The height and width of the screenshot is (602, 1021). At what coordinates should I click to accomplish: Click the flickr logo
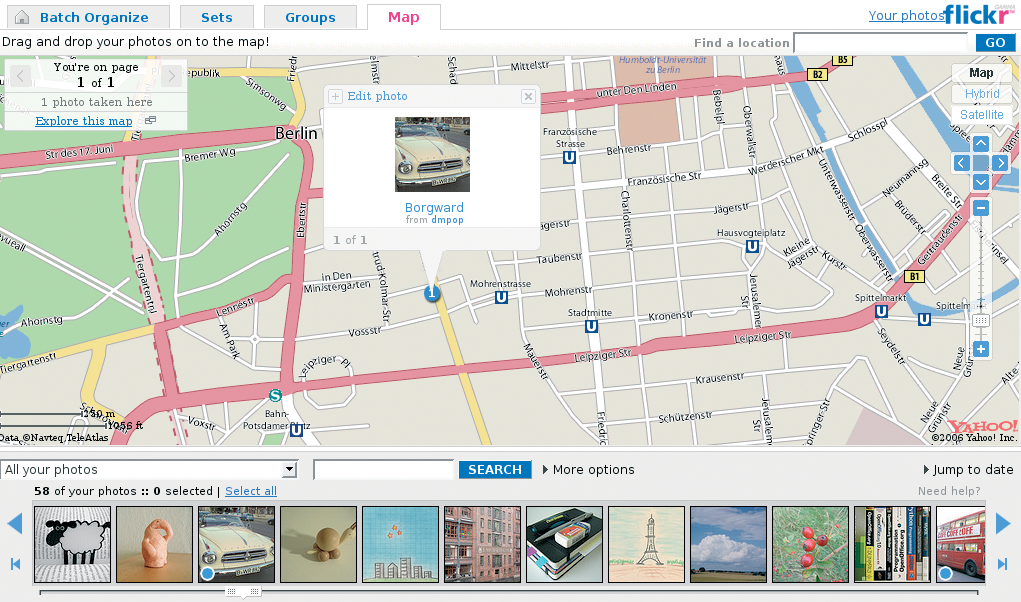click(979, 14)
